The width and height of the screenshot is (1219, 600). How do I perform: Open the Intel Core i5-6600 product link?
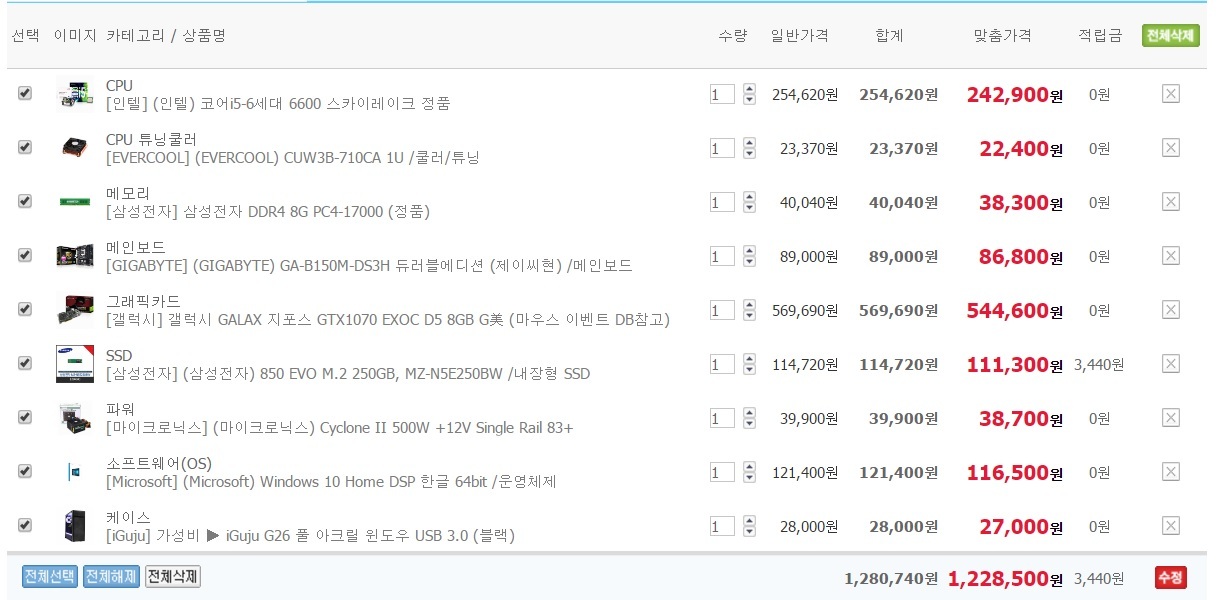click(278, 103)
